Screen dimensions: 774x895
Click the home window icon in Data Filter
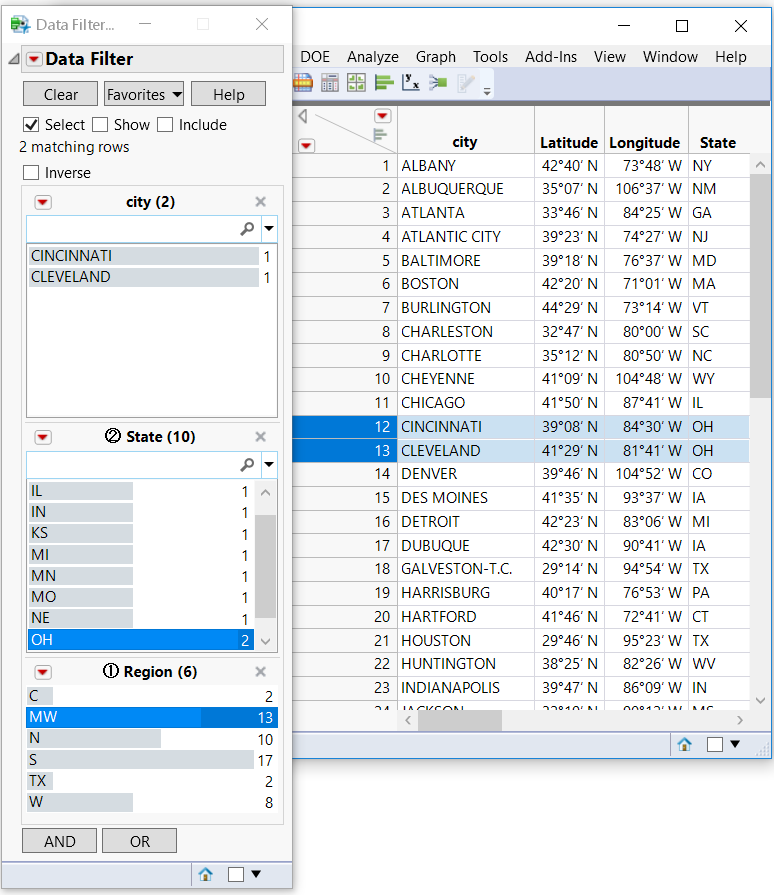click(206, 874)
